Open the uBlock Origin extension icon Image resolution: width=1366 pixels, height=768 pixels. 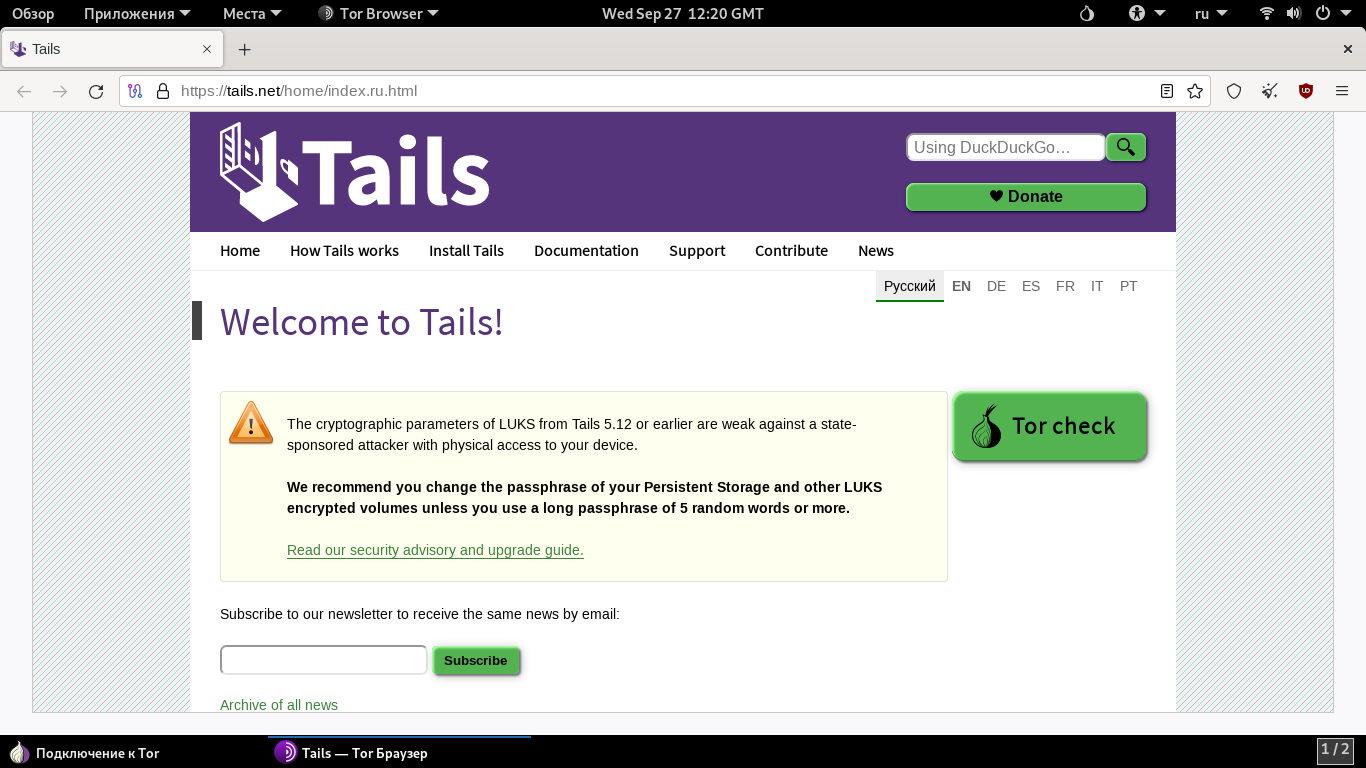pyautogui.click(x=1306, y=91)
